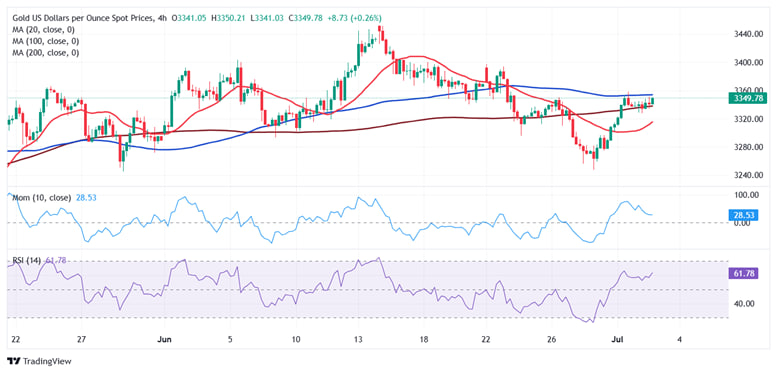Viewport: 777px width, 373px height.
Task: Select the MA (200, close, 0) indicator legend
Action: pos(46,52)
